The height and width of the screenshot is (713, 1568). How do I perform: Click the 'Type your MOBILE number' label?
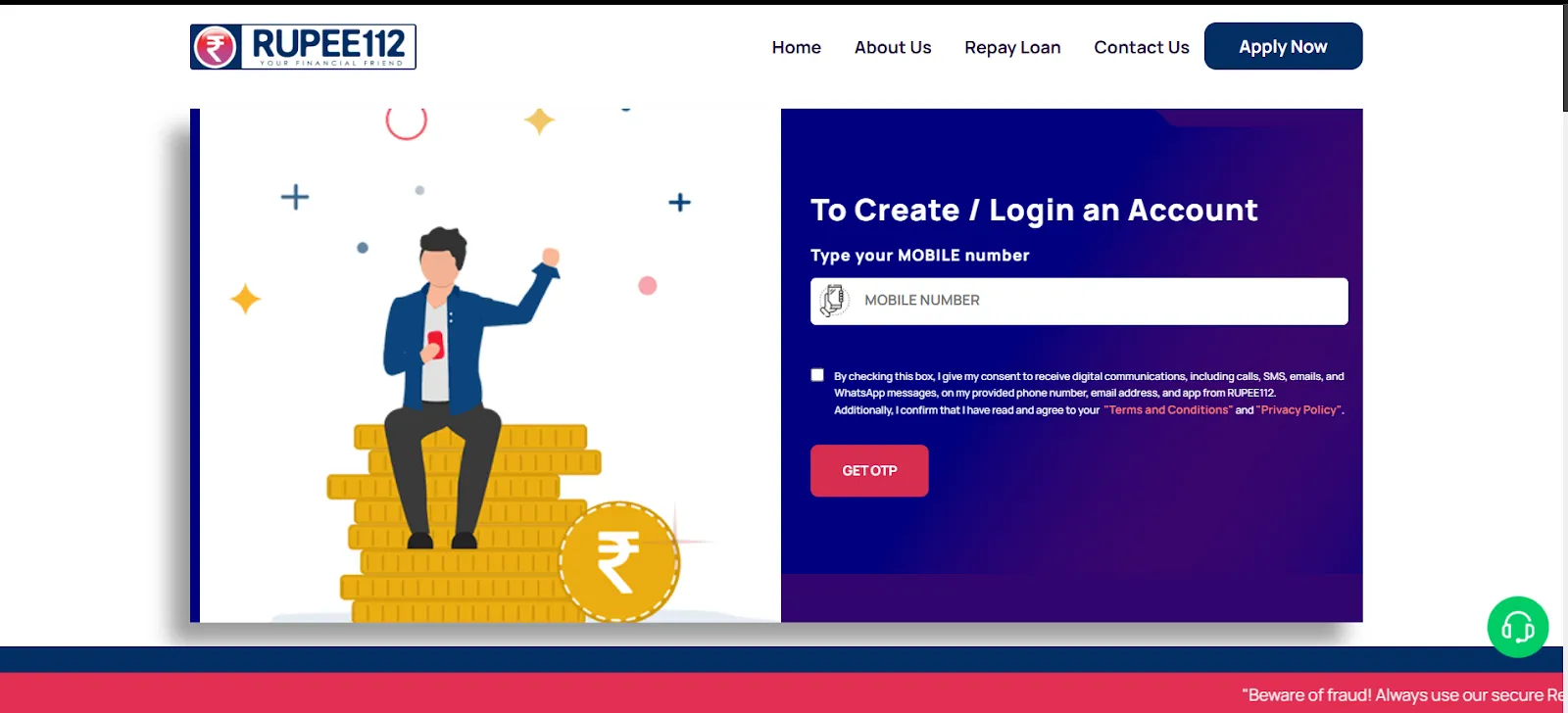tap(919, 256)
